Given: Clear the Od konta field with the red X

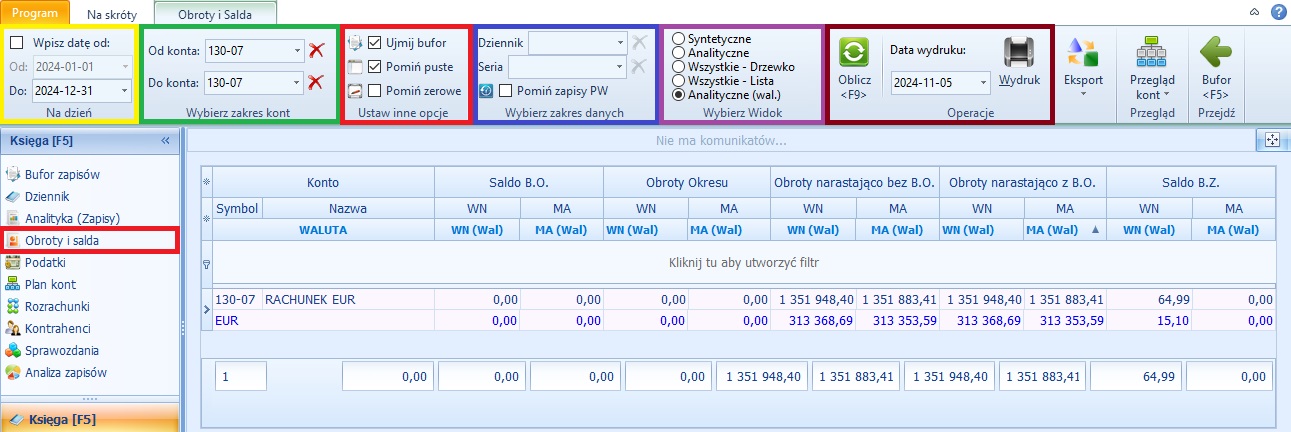Looking at the screenshot, I should click(317, 50).
